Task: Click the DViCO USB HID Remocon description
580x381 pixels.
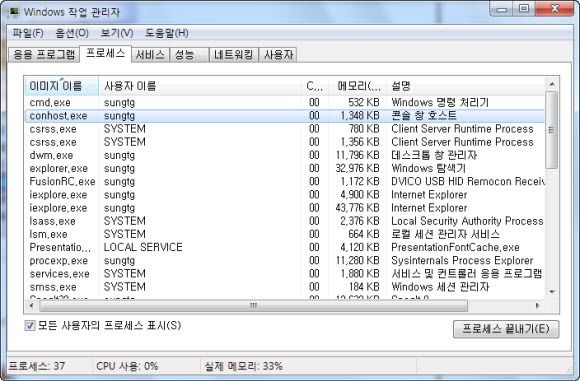Action: [468, 182]
